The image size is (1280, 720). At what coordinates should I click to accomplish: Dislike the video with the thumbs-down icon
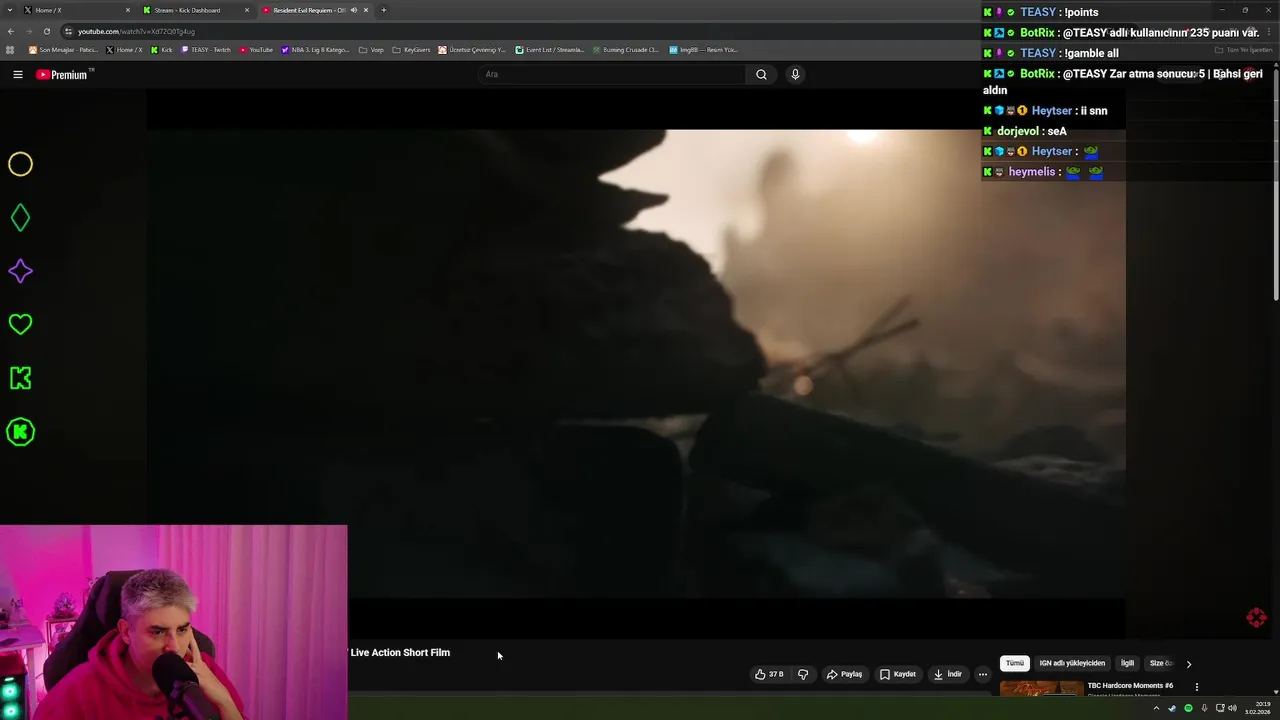point(802,674)
